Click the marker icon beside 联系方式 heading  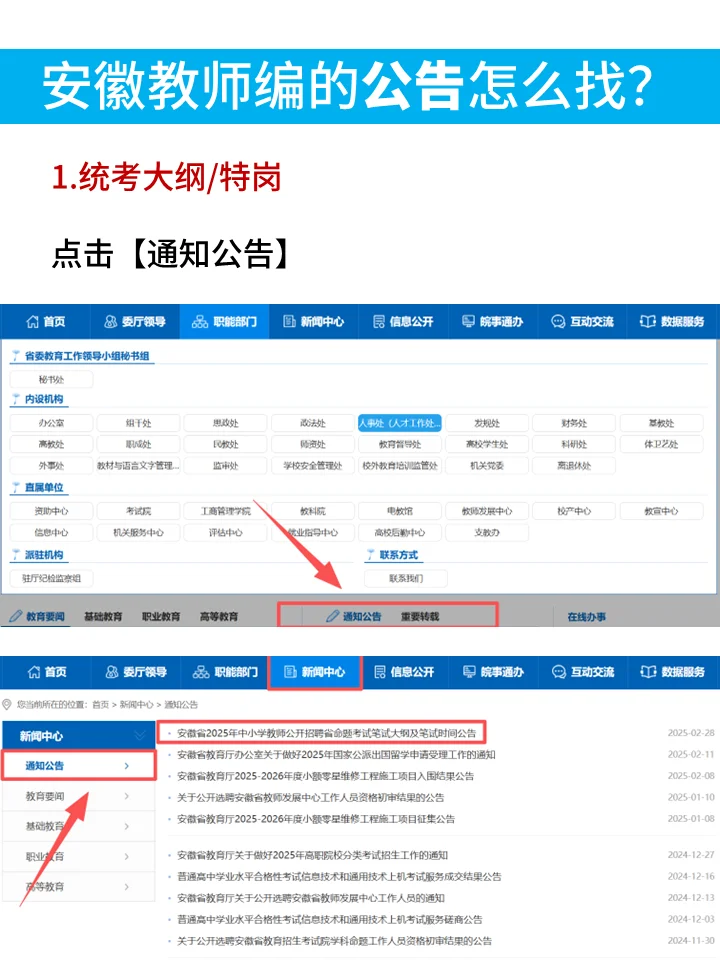pos(370,555)
